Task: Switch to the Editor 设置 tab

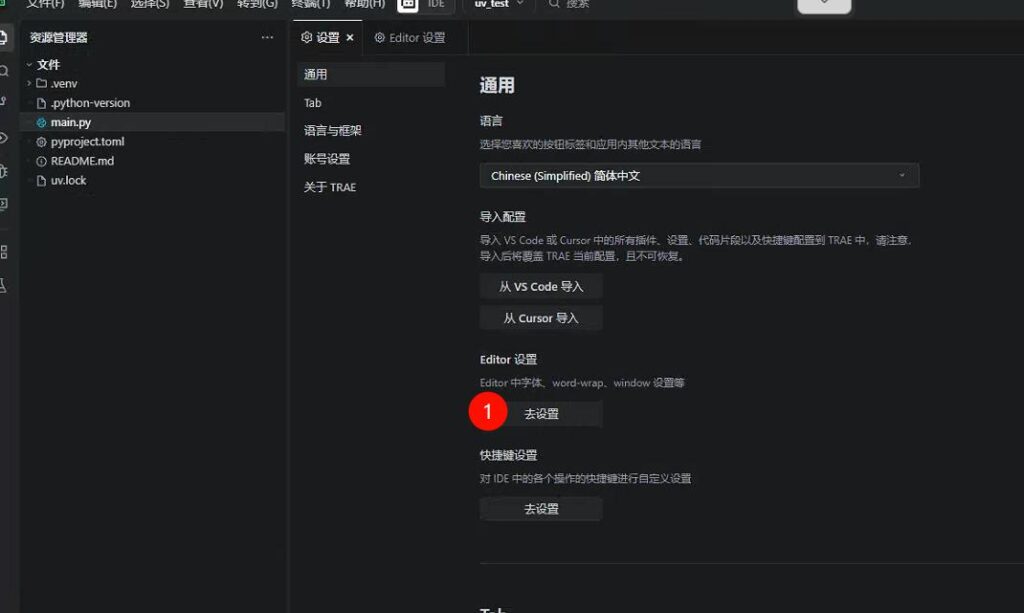Action: pyautogui.click(x=411, y=38)
